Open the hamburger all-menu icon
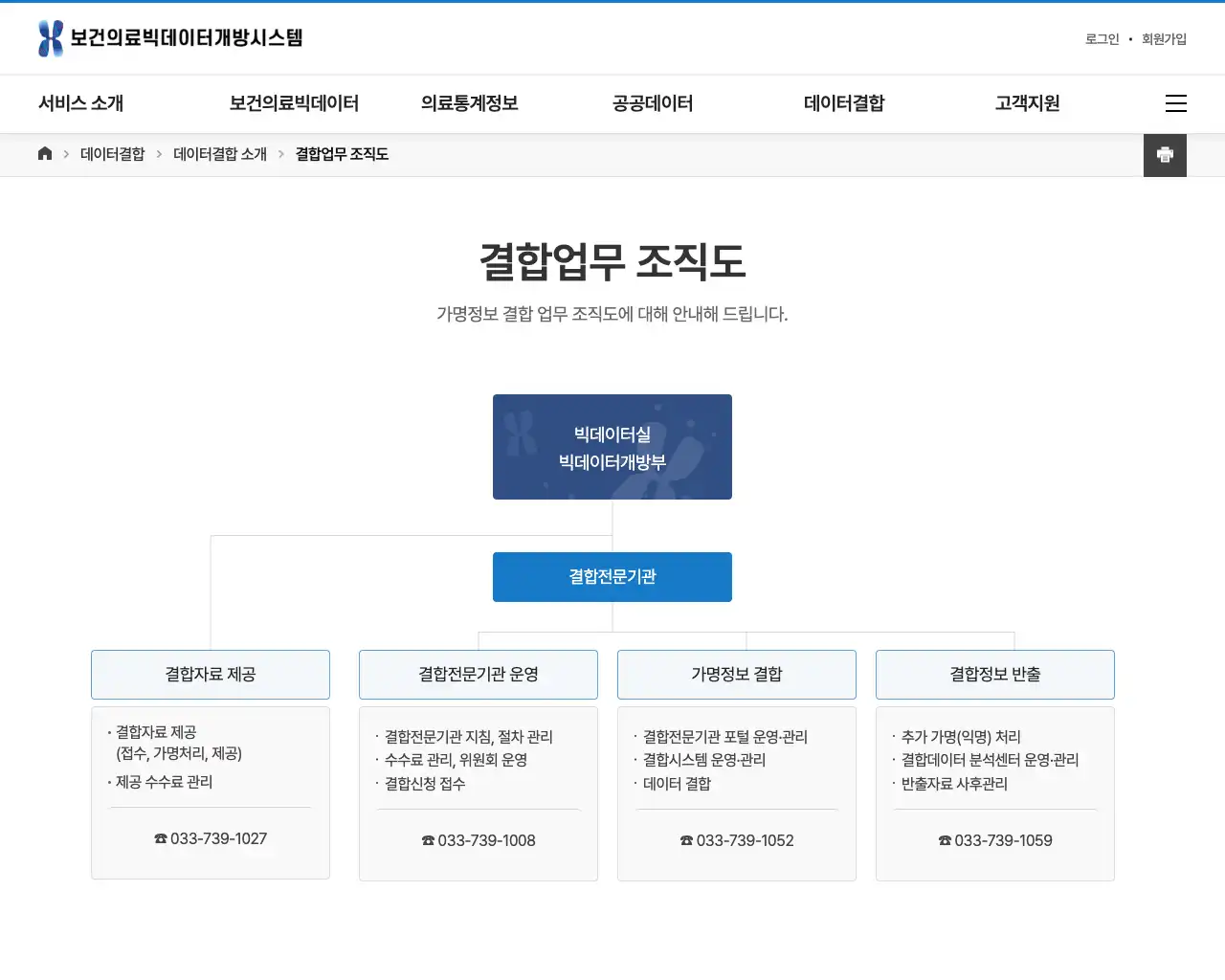Screen dimensions: 1225x980 click(x=1176, y=103)
